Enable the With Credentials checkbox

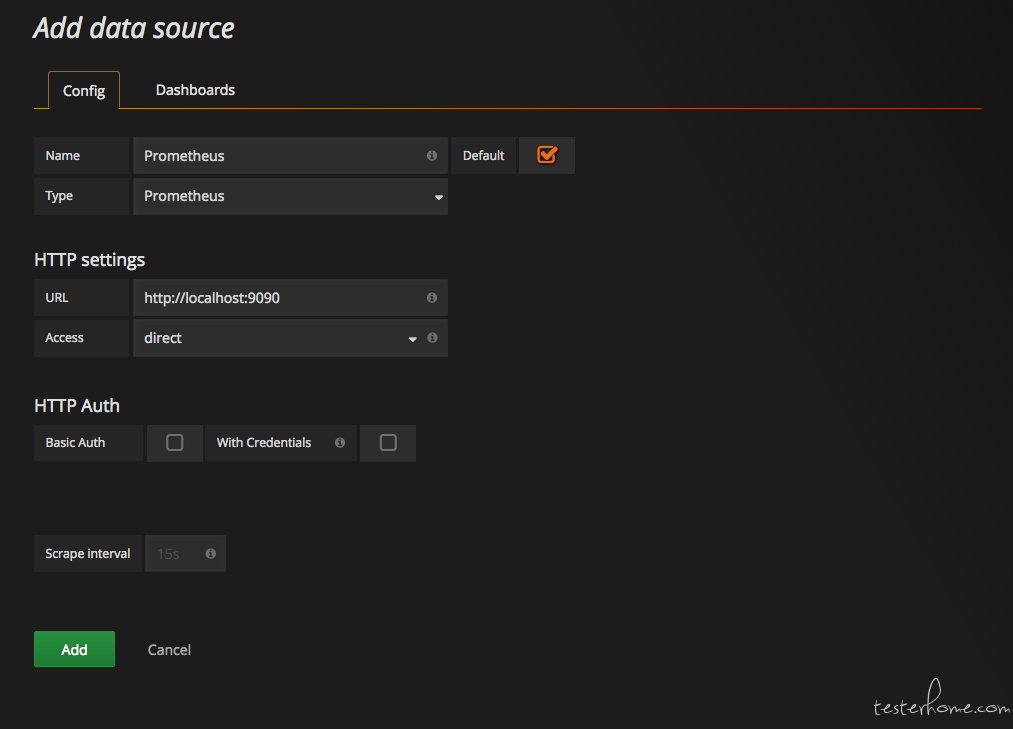[388, 443]
